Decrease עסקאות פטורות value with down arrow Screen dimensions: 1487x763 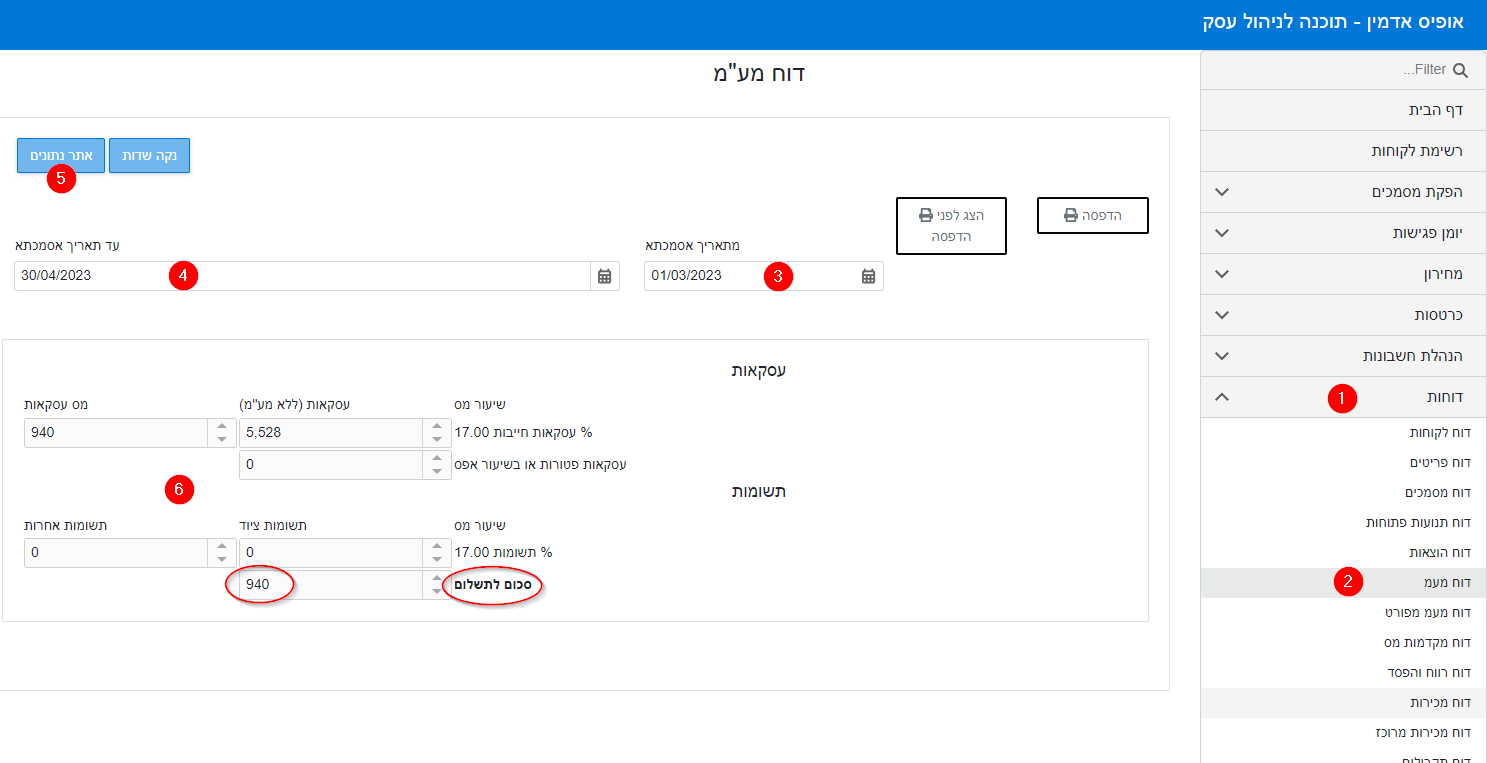[x=437, y=472]
